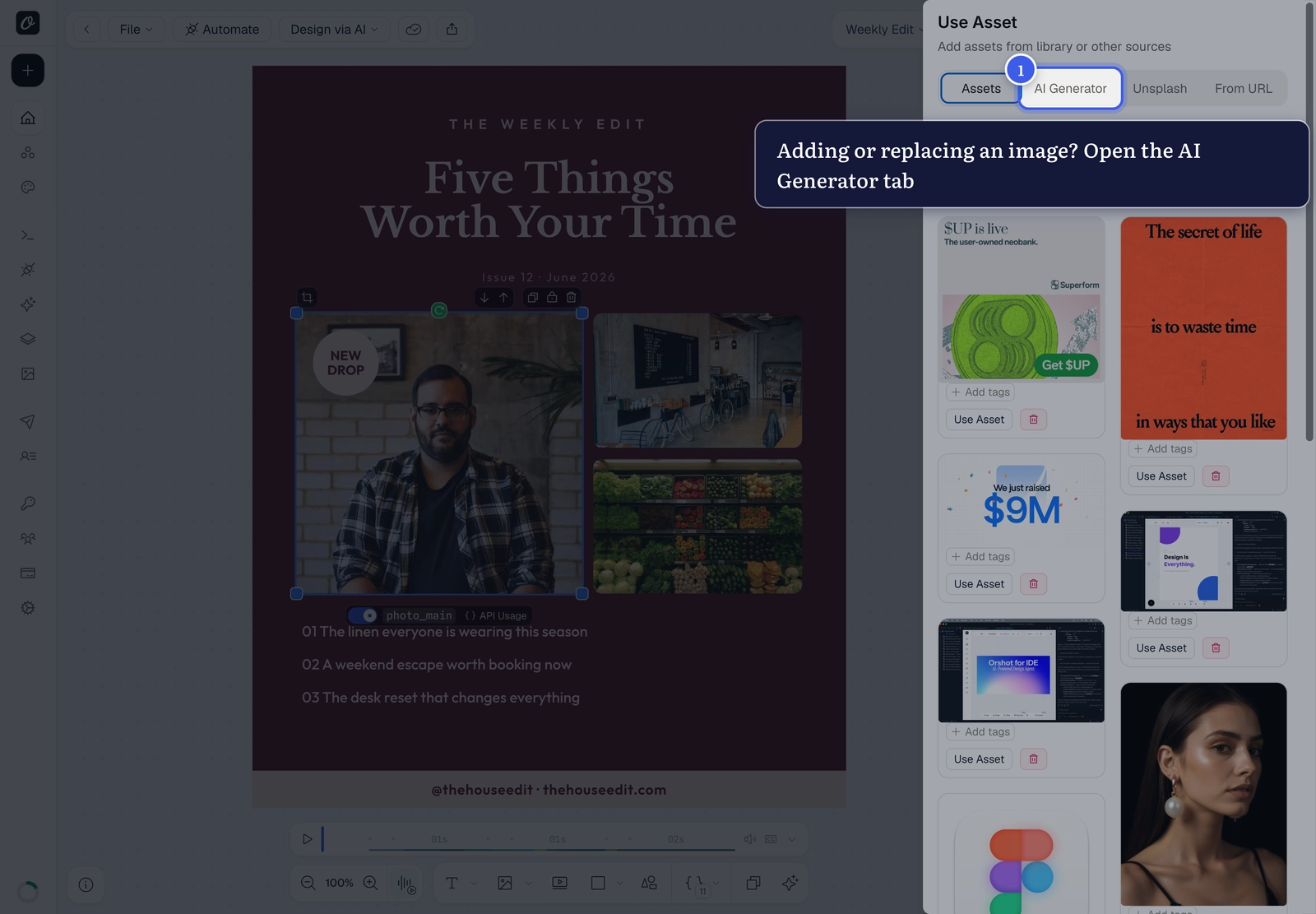Viewport: 1316px width, 914px height.
Task: Click the plus button in left sidebar
Action: coord(28,71)
